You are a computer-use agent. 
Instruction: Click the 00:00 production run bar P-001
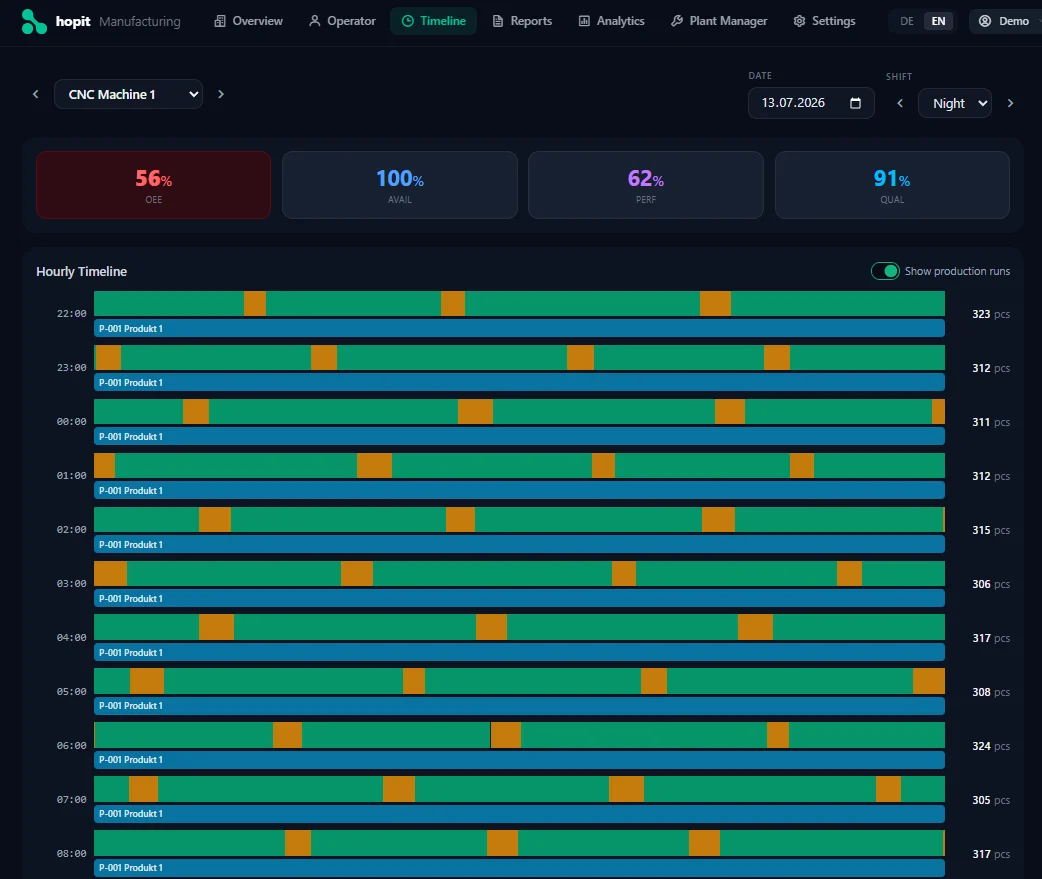click(519, 437)
